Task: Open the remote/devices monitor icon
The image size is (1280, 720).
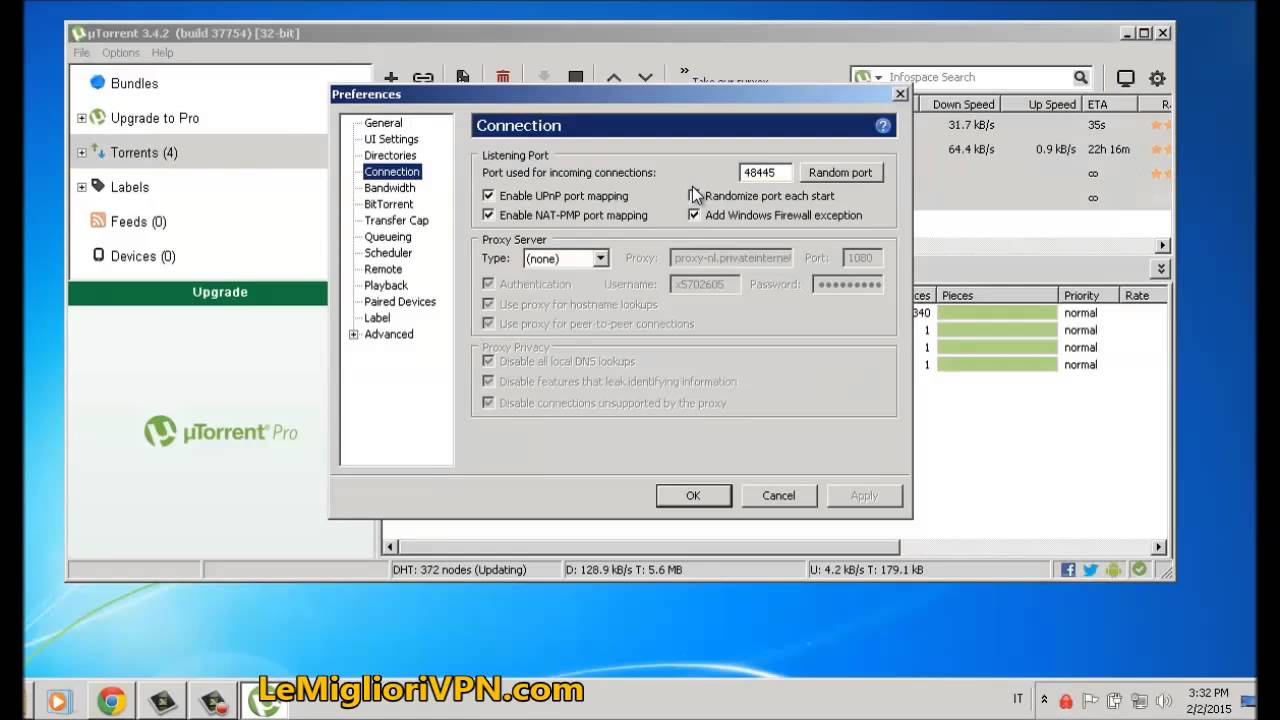Action: 1126,78
